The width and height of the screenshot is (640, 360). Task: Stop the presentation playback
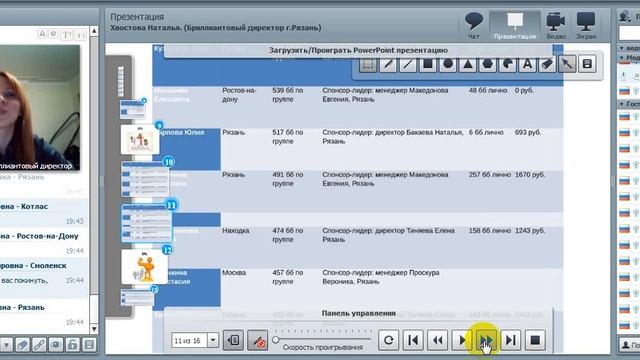point(535,340)
